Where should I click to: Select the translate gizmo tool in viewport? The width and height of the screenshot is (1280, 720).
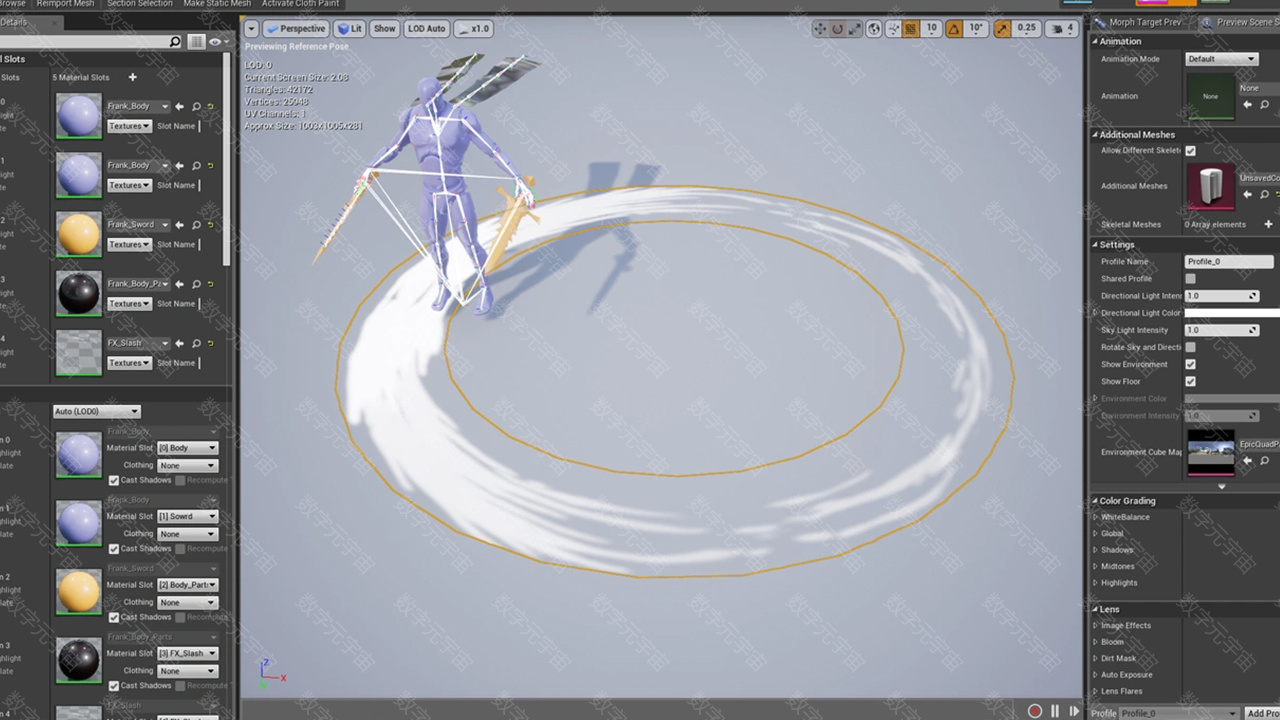pos(820,29)
